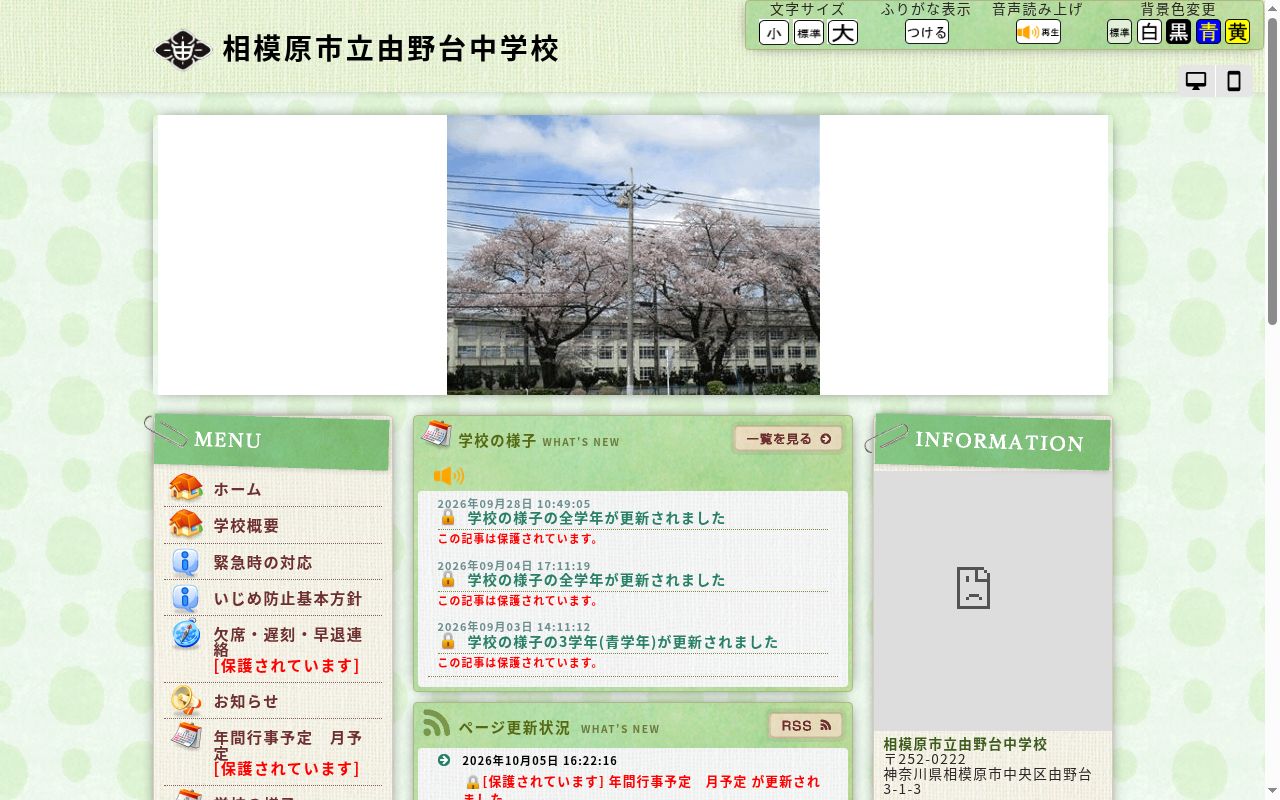This screenshot has height=800, width=1280.
Task: Set text size to standard (標準)
Action: [809, 33]
